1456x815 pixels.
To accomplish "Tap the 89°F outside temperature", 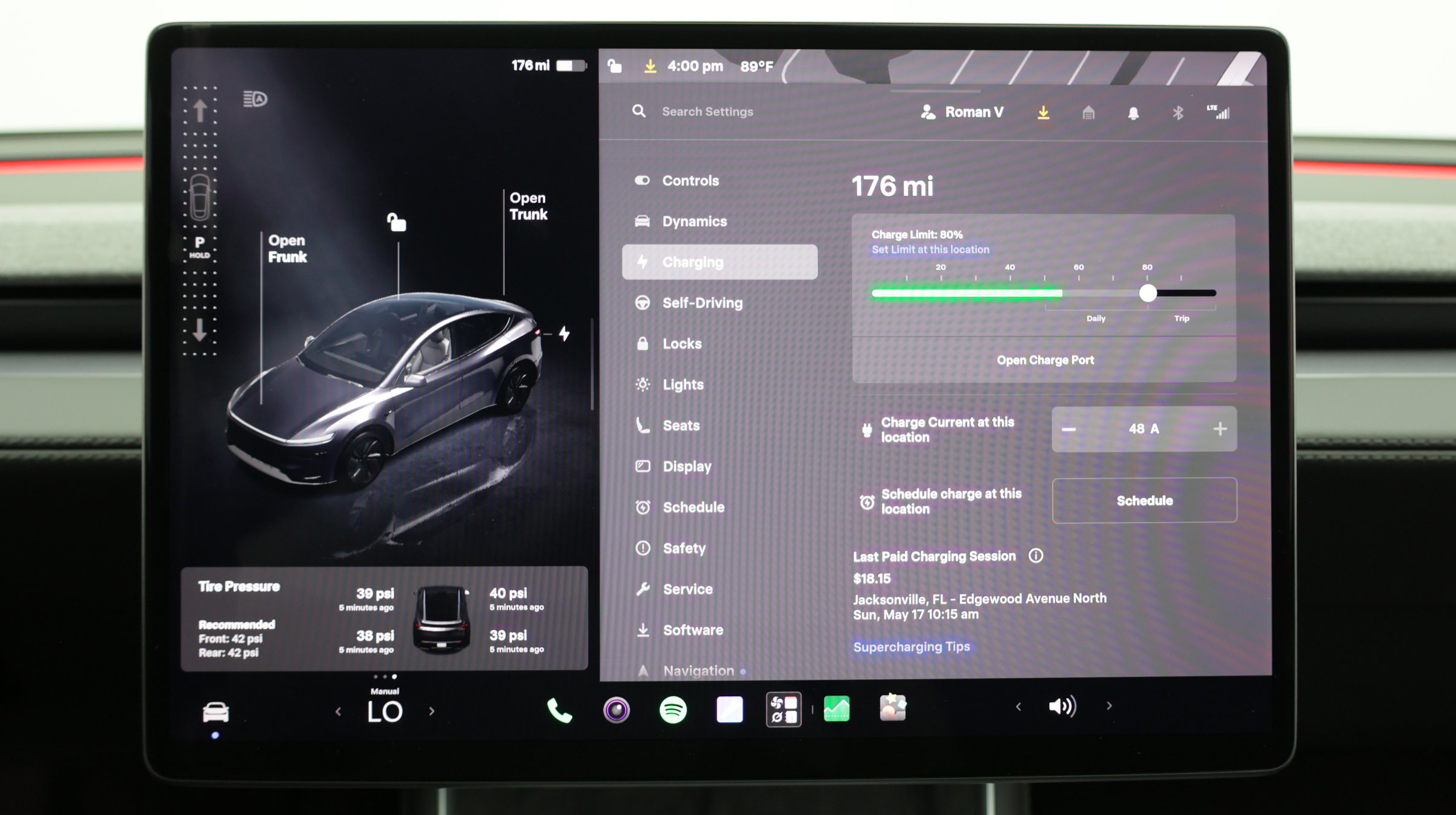I will (x=757, y=67).
